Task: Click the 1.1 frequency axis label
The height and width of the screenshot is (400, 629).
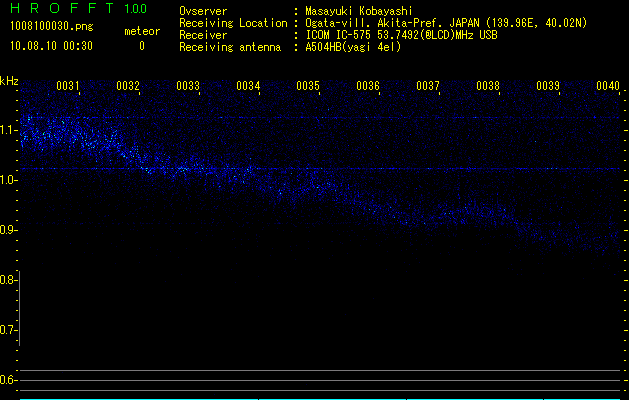Action: (7, 130)
